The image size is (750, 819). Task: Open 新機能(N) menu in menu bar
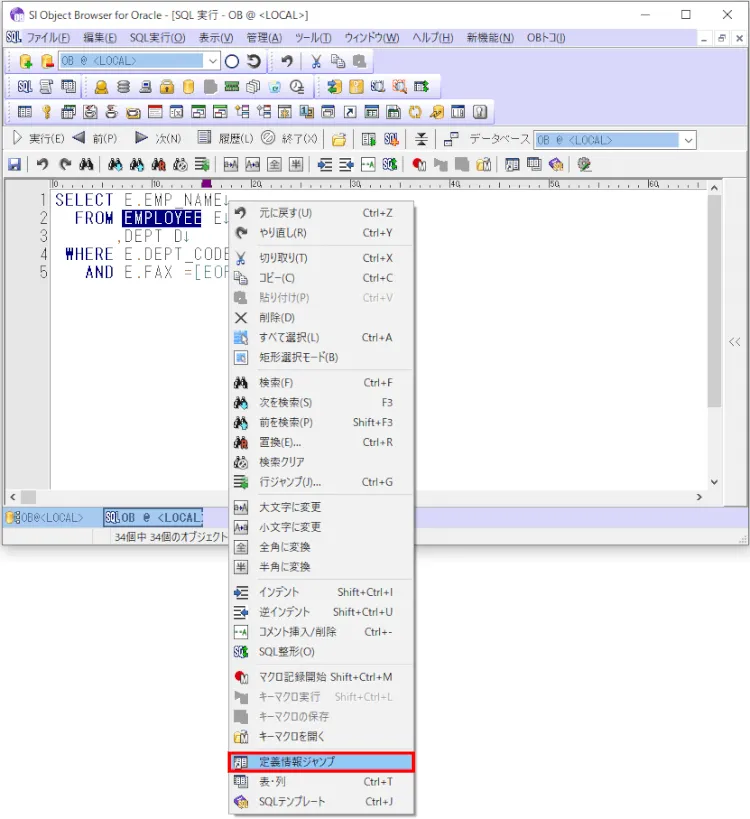[x=490, y=38]
